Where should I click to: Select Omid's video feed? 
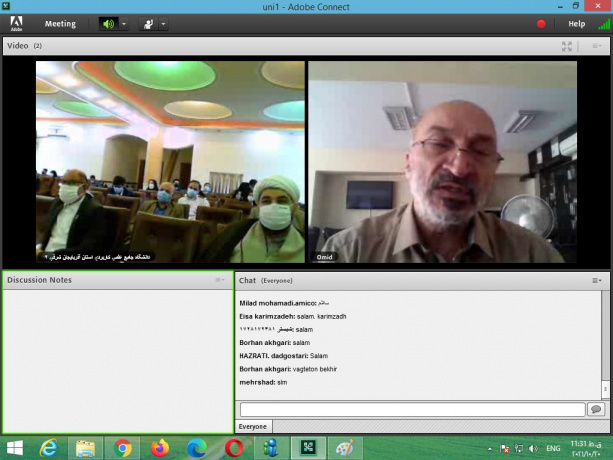point(442,162)
